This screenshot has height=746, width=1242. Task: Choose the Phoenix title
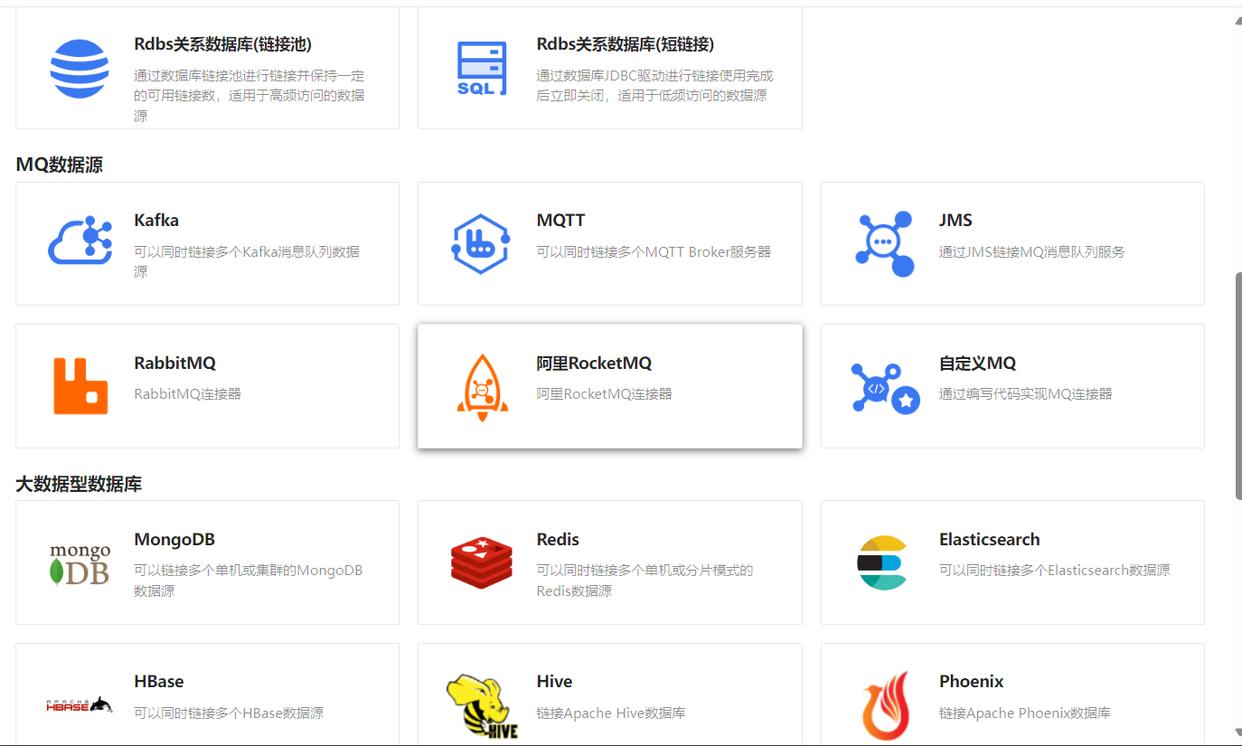[x=971, y=681]
